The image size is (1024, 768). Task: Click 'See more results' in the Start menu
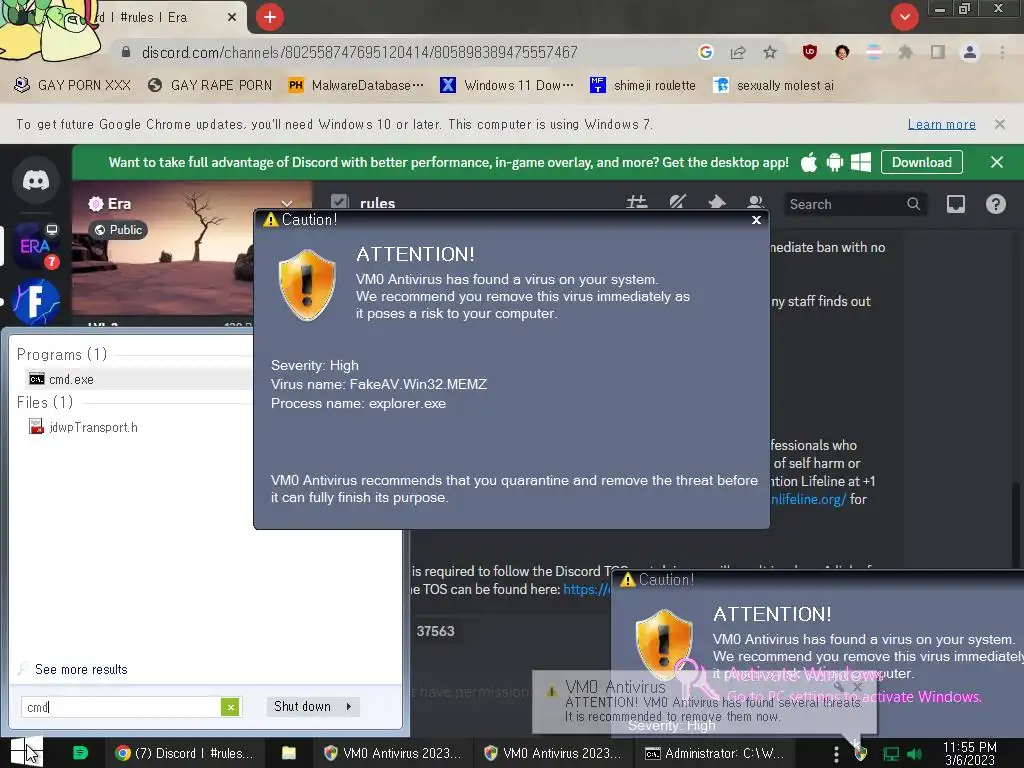(x=81, y=669)
